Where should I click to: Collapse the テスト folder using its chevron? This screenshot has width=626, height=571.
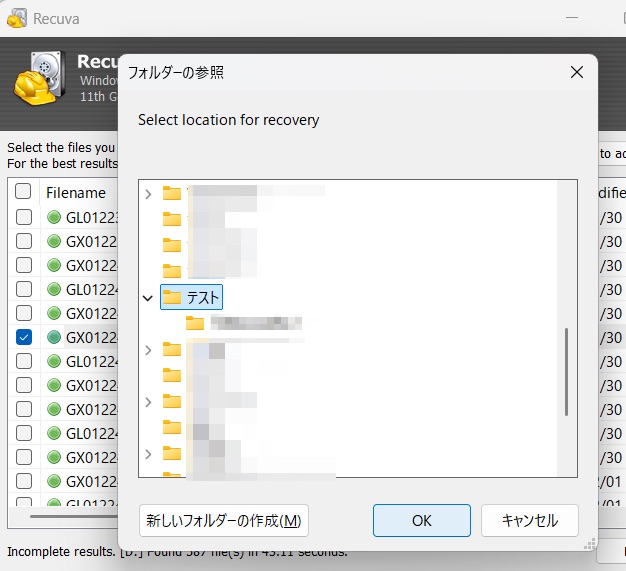coord(148,297)
